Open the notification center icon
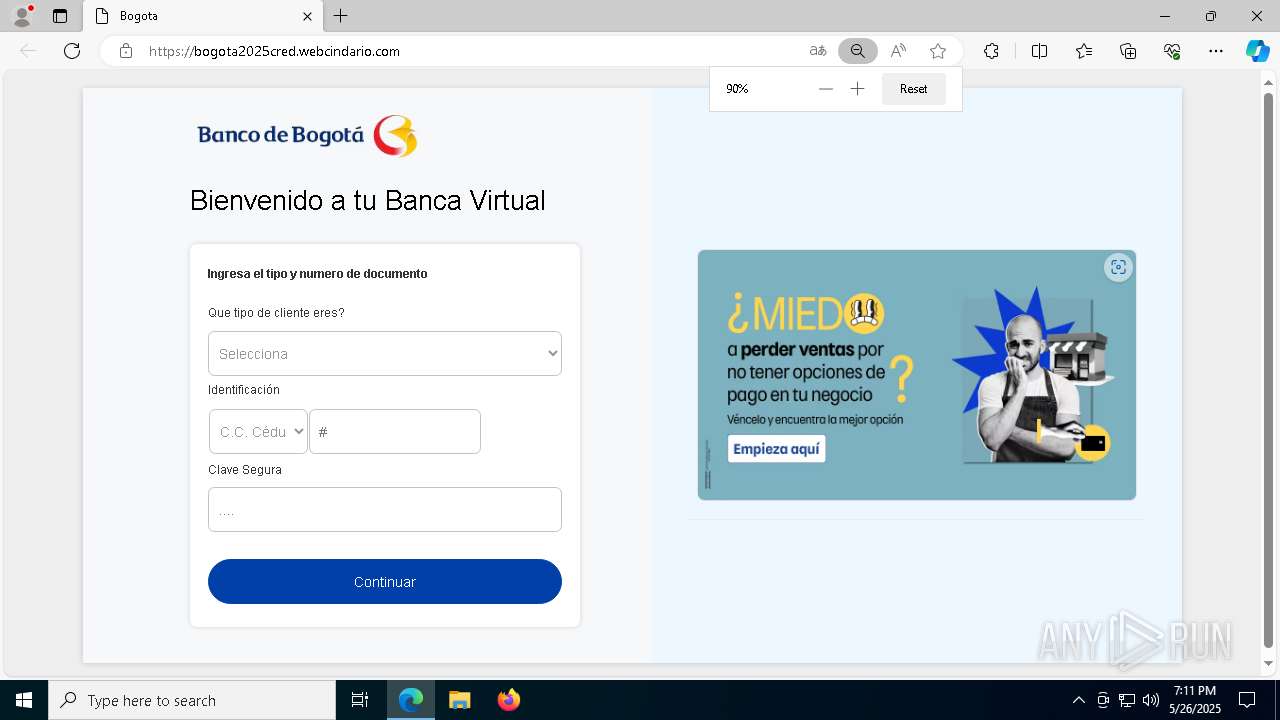The width and height of the screenshot is (1280, 720). [1247, 700]
